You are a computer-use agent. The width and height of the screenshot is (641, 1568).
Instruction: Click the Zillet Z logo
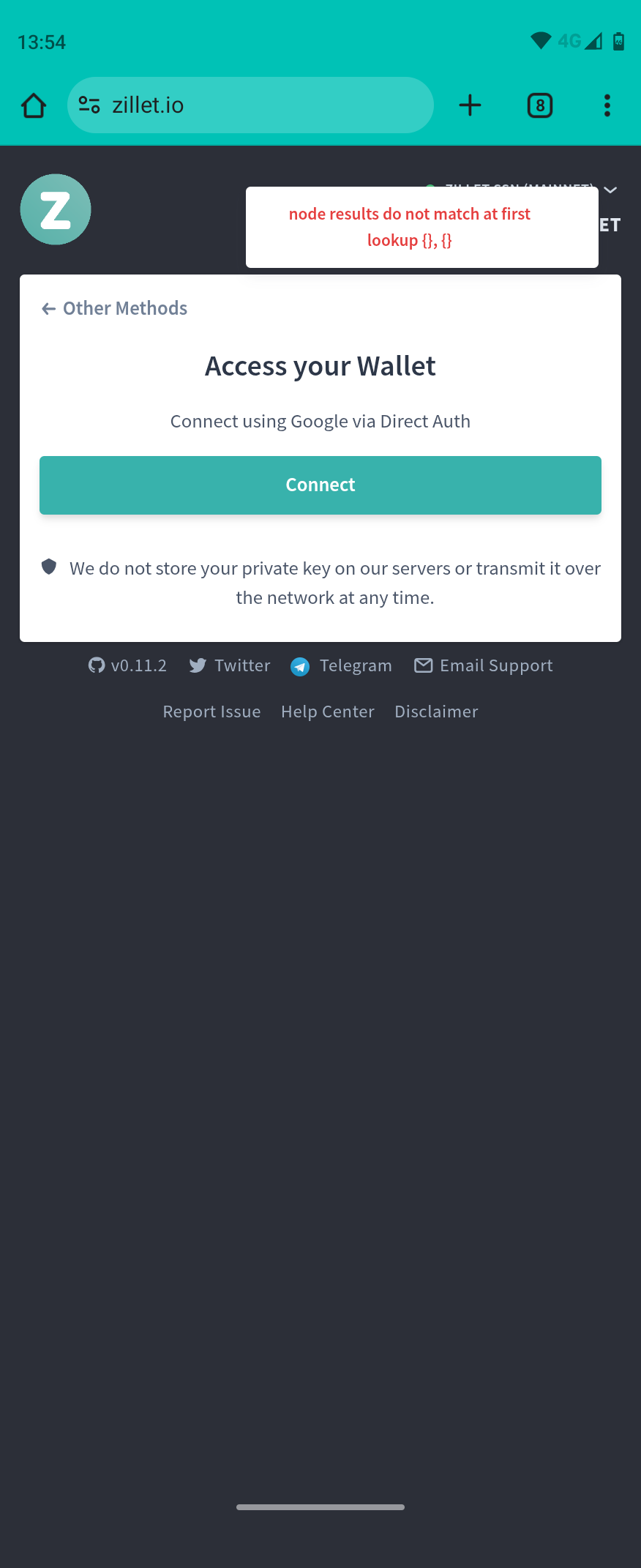56,209
